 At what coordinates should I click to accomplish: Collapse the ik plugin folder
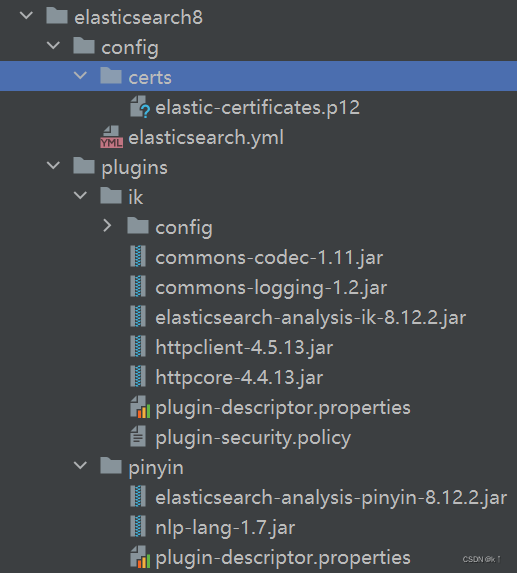tap(80, 196)
